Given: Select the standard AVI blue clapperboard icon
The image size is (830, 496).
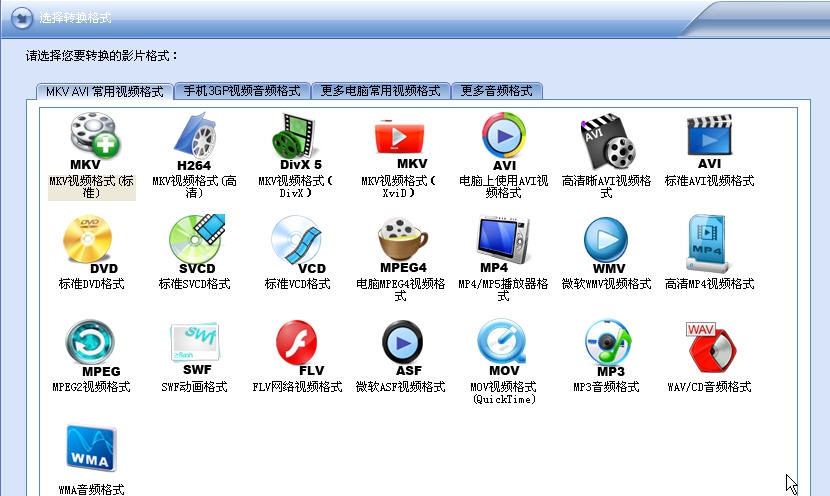Looking at the screenshot, I should [x=709, y=141].
